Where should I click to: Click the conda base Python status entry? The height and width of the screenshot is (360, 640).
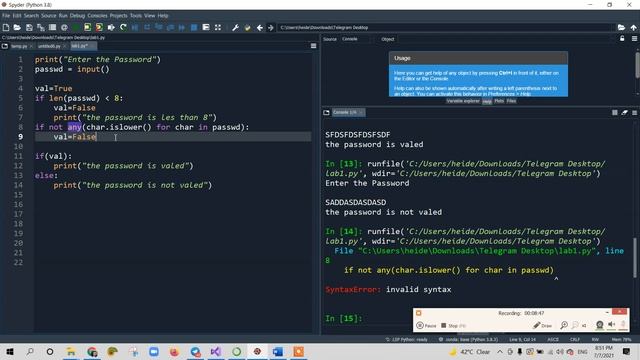pos(469,339)
